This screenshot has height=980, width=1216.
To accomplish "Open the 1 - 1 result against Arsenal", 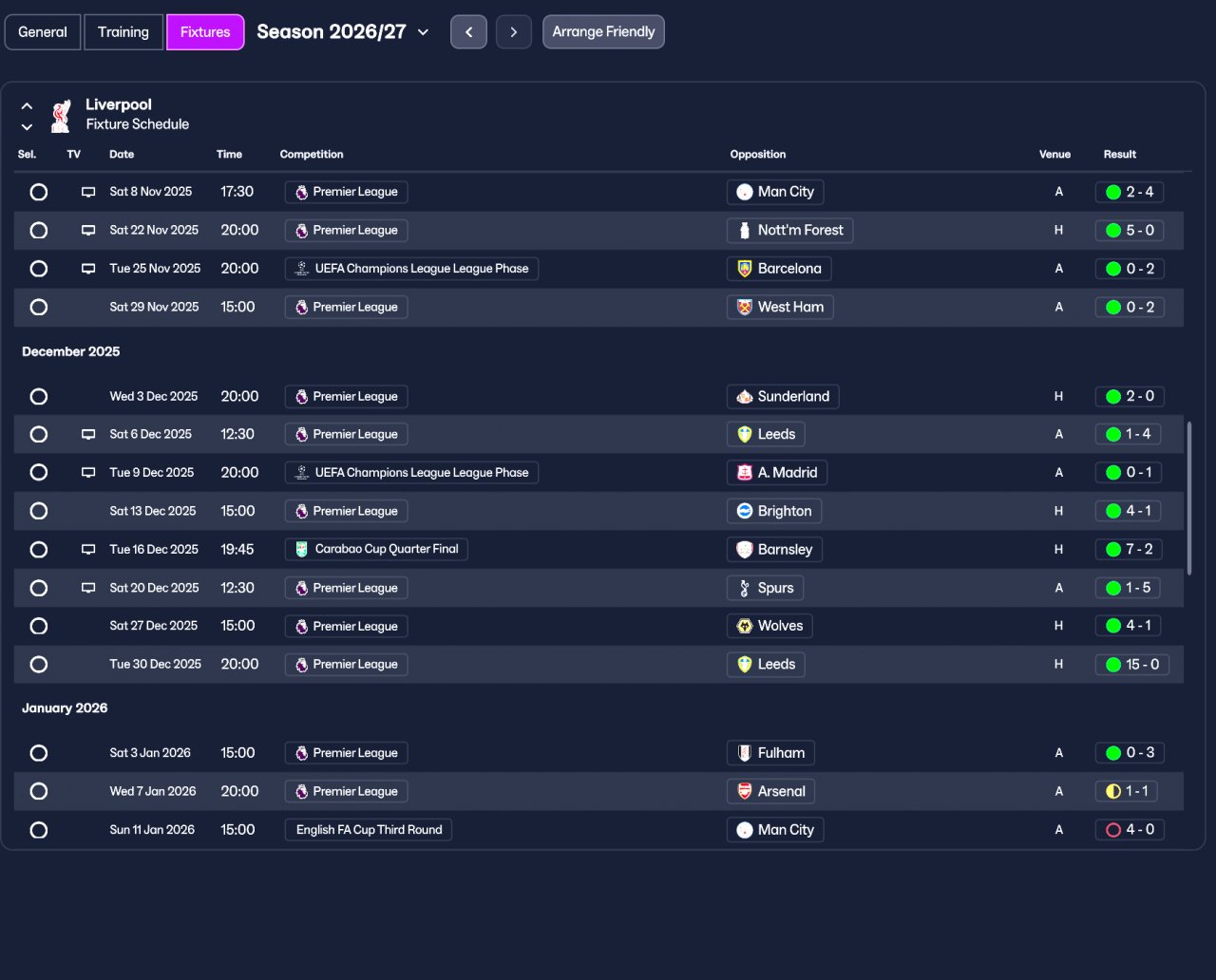I will tap(1127, 791).
